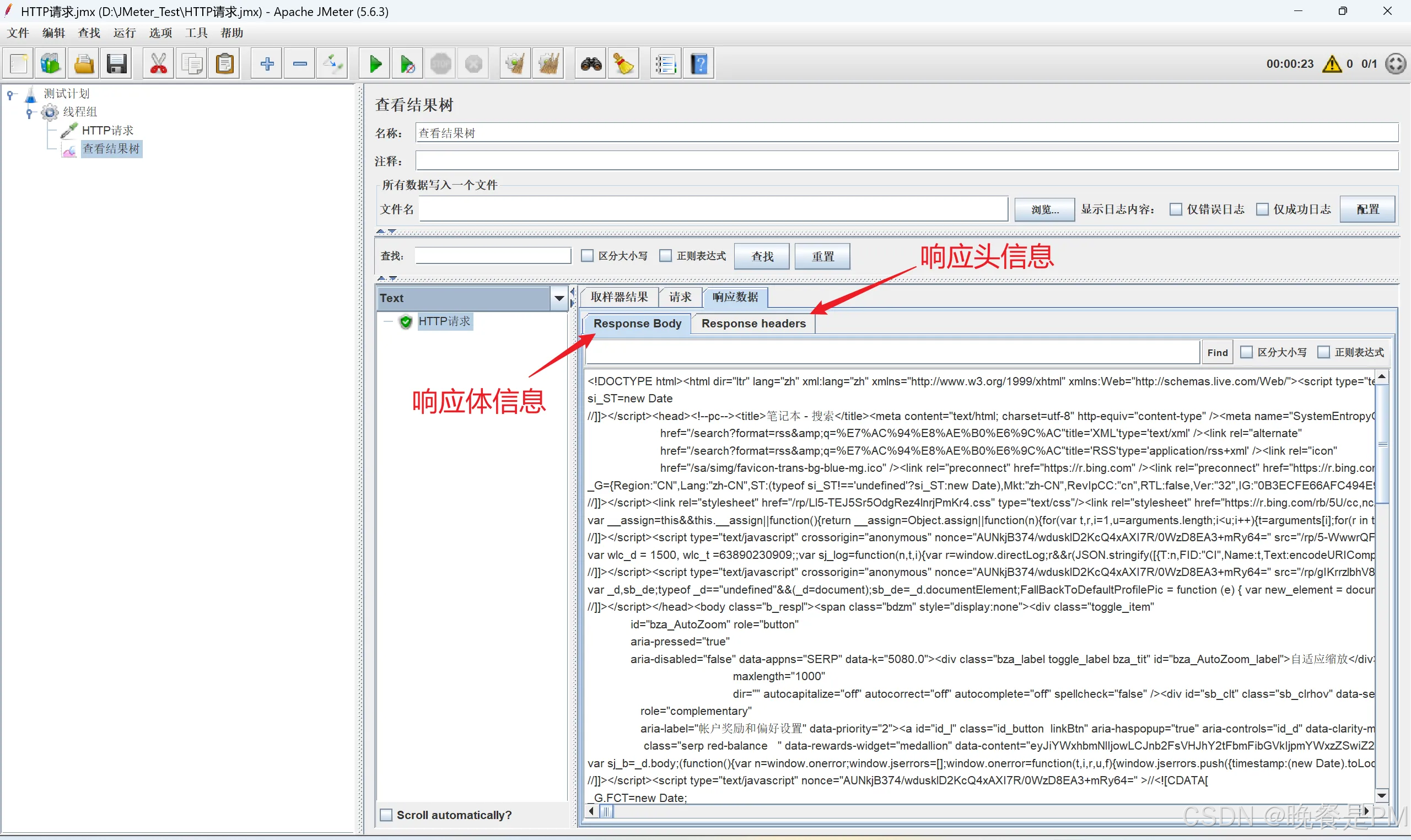Click the Reset Search brush icon

pos(624,64)
